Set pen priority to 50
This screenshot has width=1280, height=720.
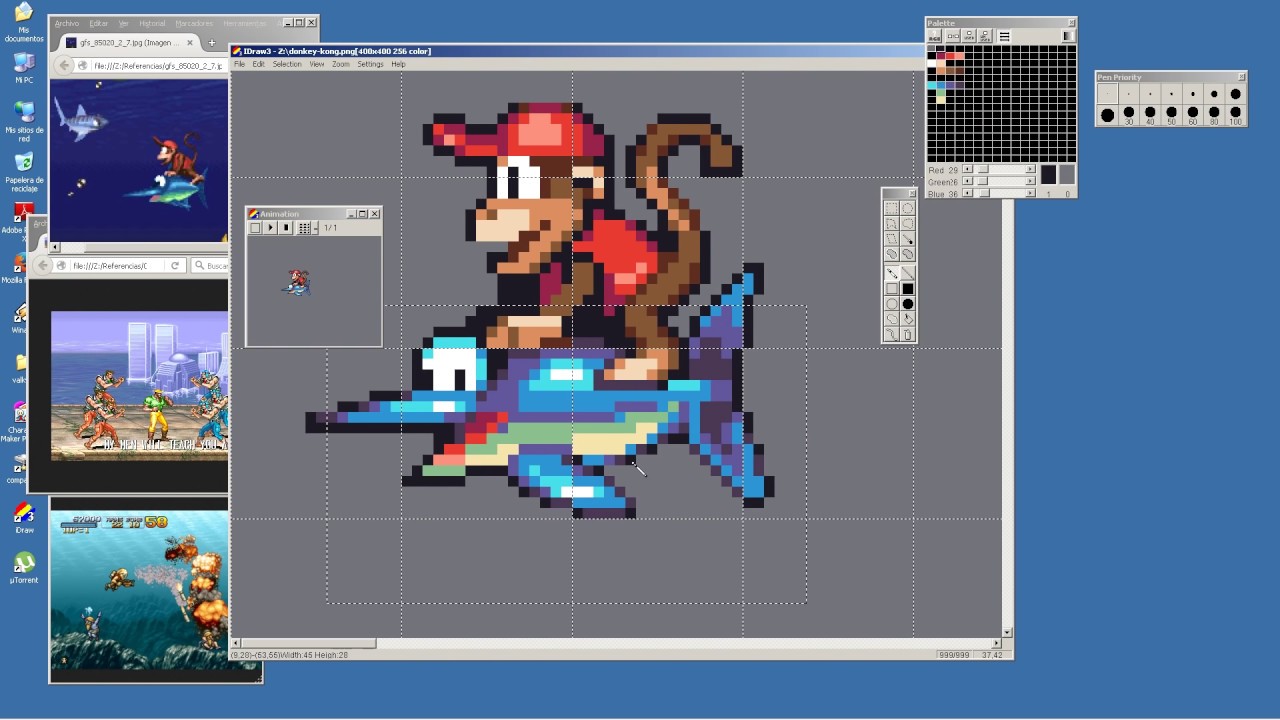[1172, 115]
